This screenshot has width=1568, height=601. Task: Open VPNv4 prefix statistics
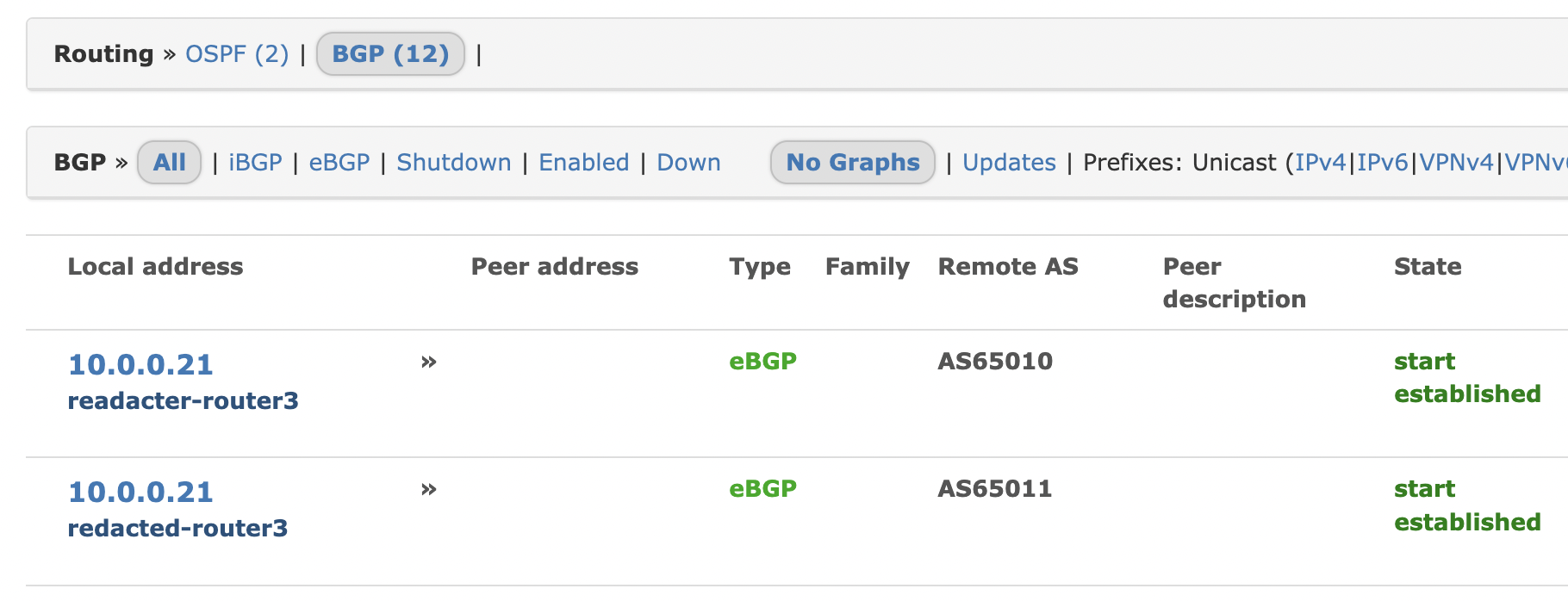tap(1457, 162)
